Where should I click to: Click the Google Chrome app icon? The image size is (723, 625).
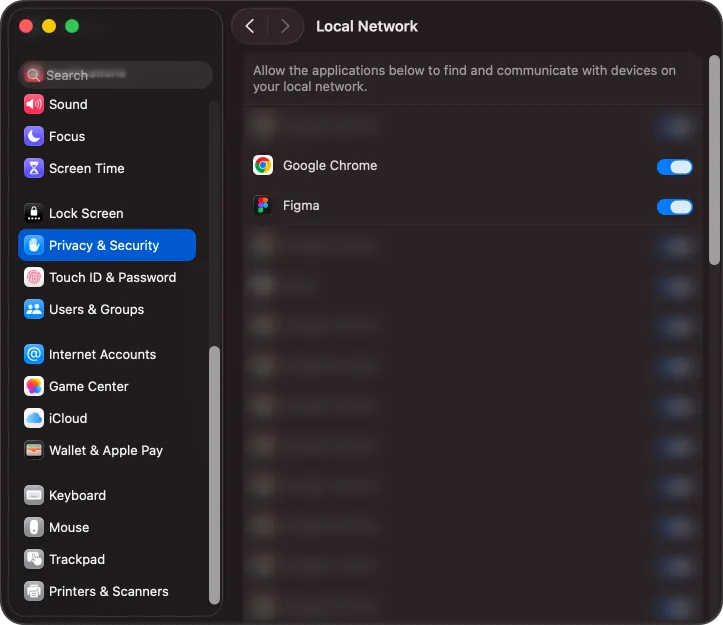point(263,165)
